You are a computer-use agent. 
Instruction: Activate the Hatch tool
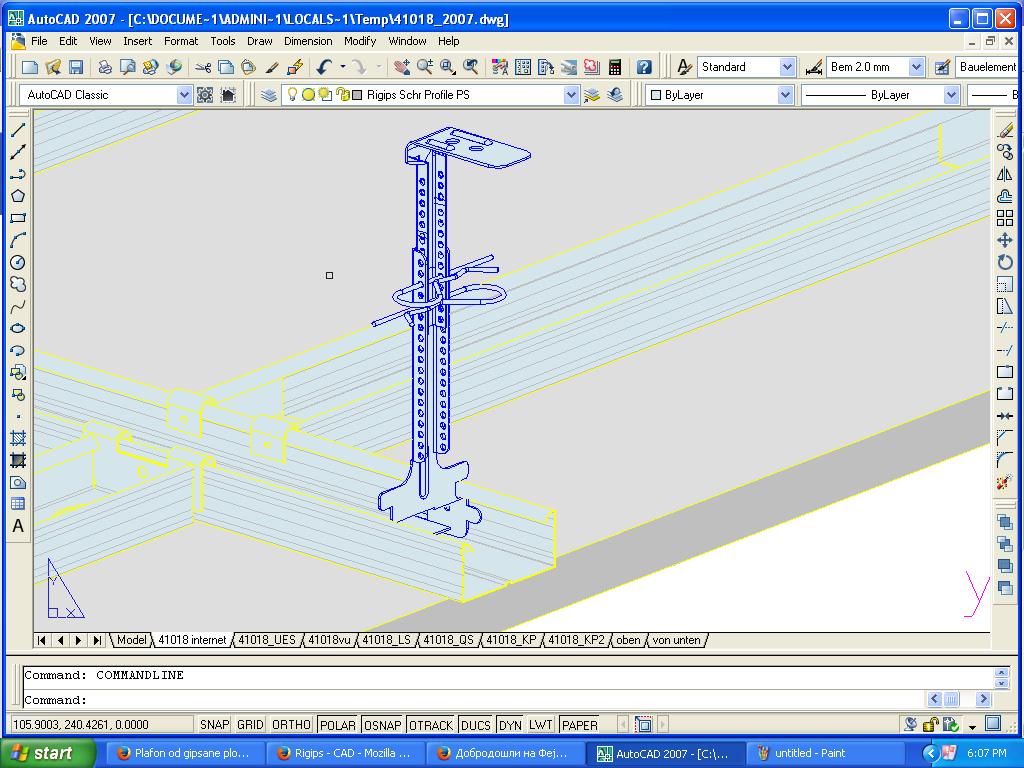point(18,438)
